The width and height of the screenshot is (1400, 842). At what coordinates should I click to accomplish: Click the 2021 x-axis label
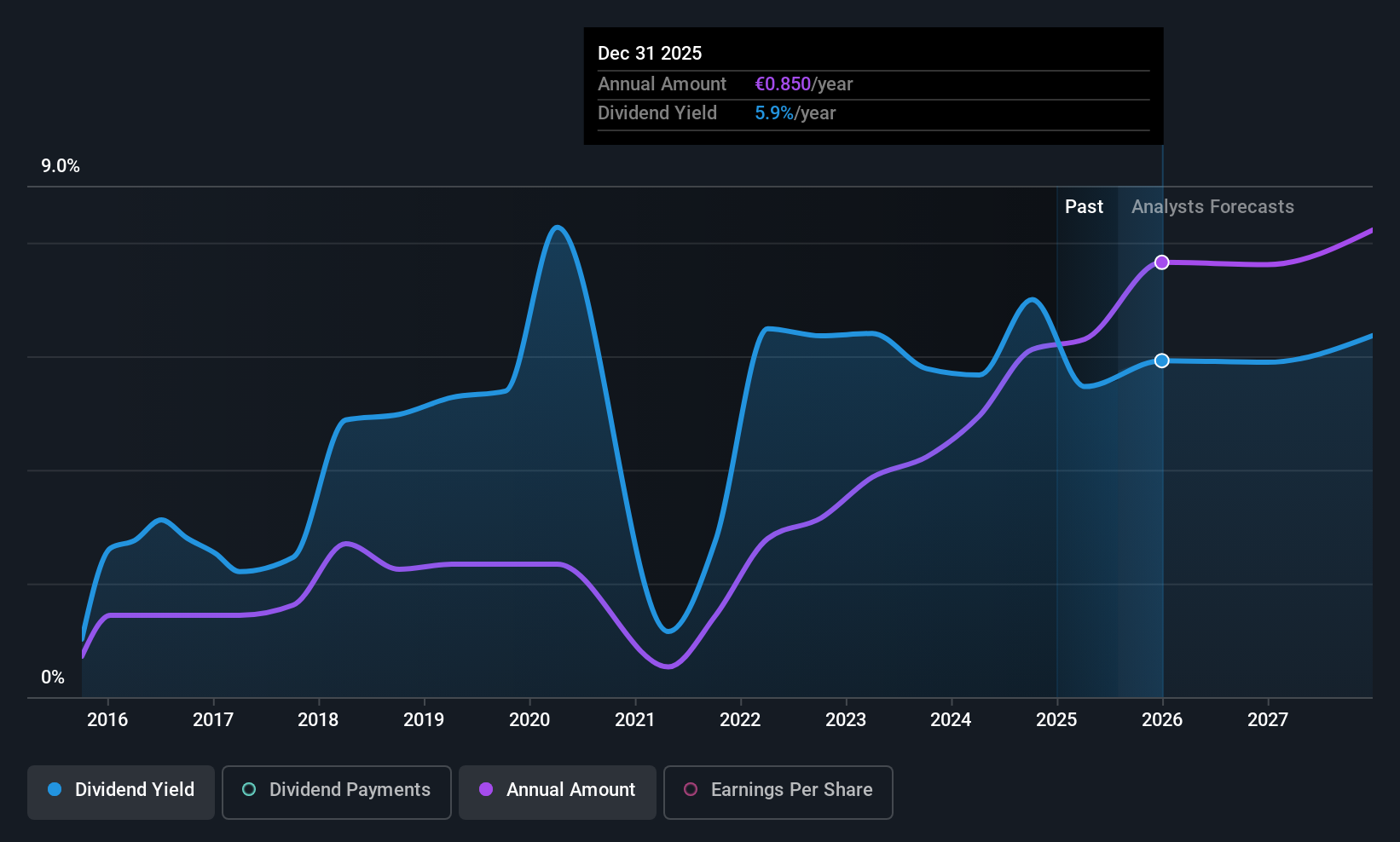(x=635, y=720)
